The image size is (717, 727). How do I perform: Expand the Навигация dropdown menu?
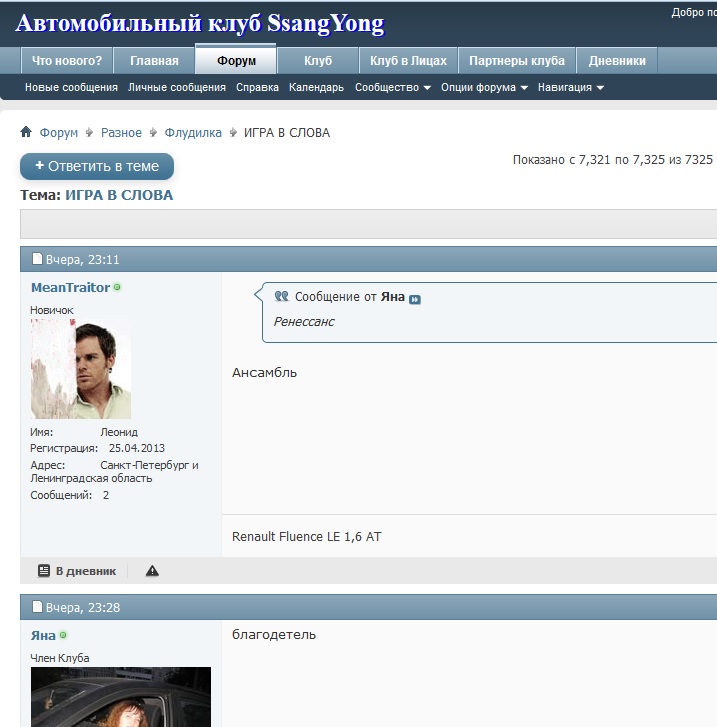click(570, 88)
